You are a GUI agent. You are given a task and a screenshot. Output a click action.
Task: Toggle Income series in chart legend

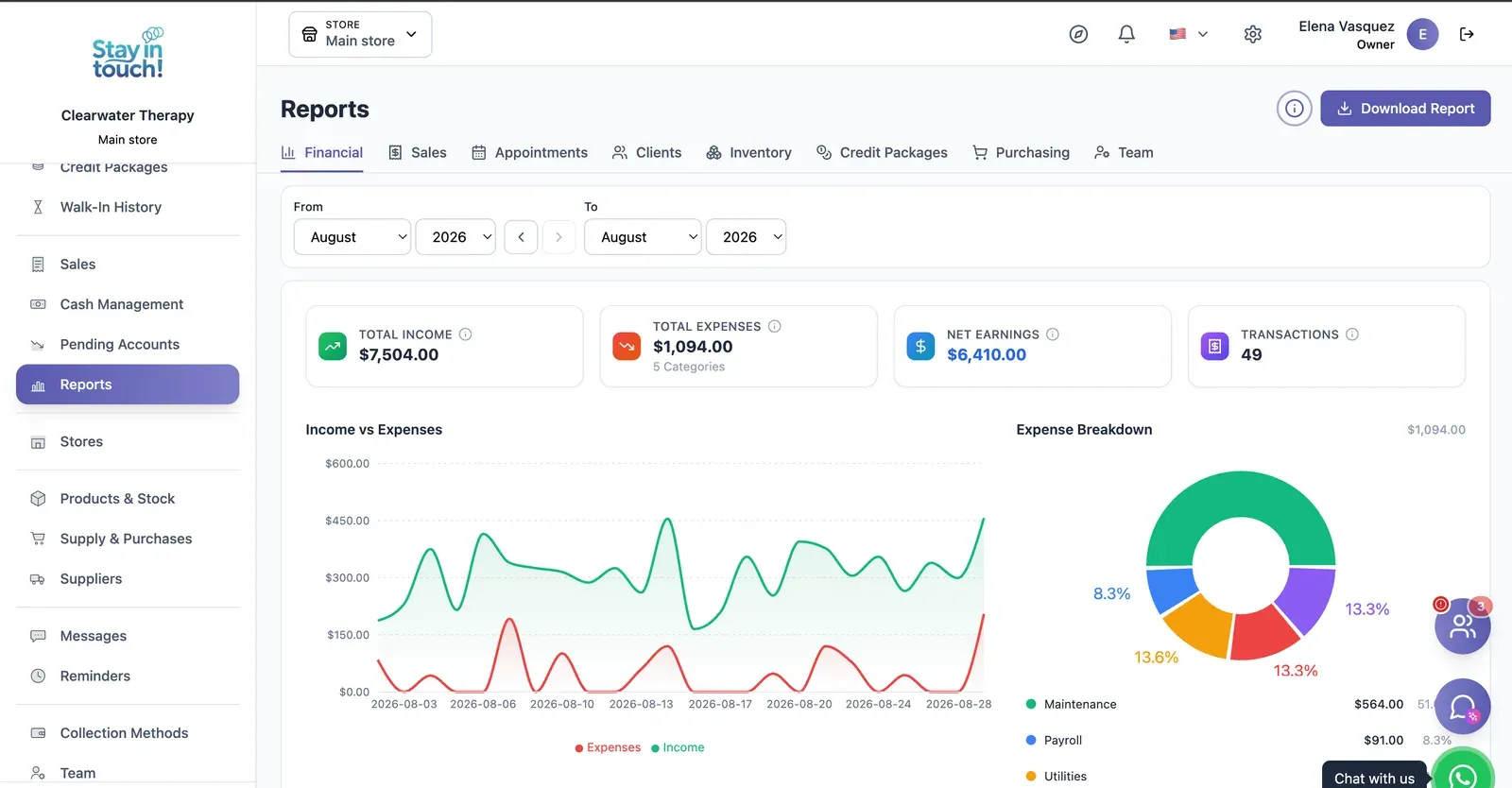pos(678,747)
